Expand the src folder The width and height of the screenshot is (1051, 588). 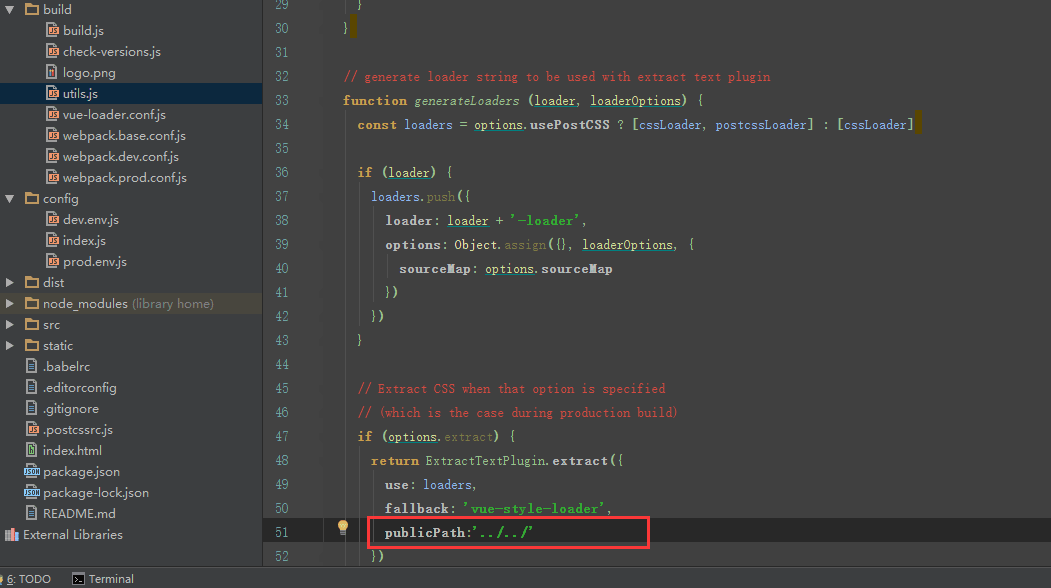click(x=10, y=324)
